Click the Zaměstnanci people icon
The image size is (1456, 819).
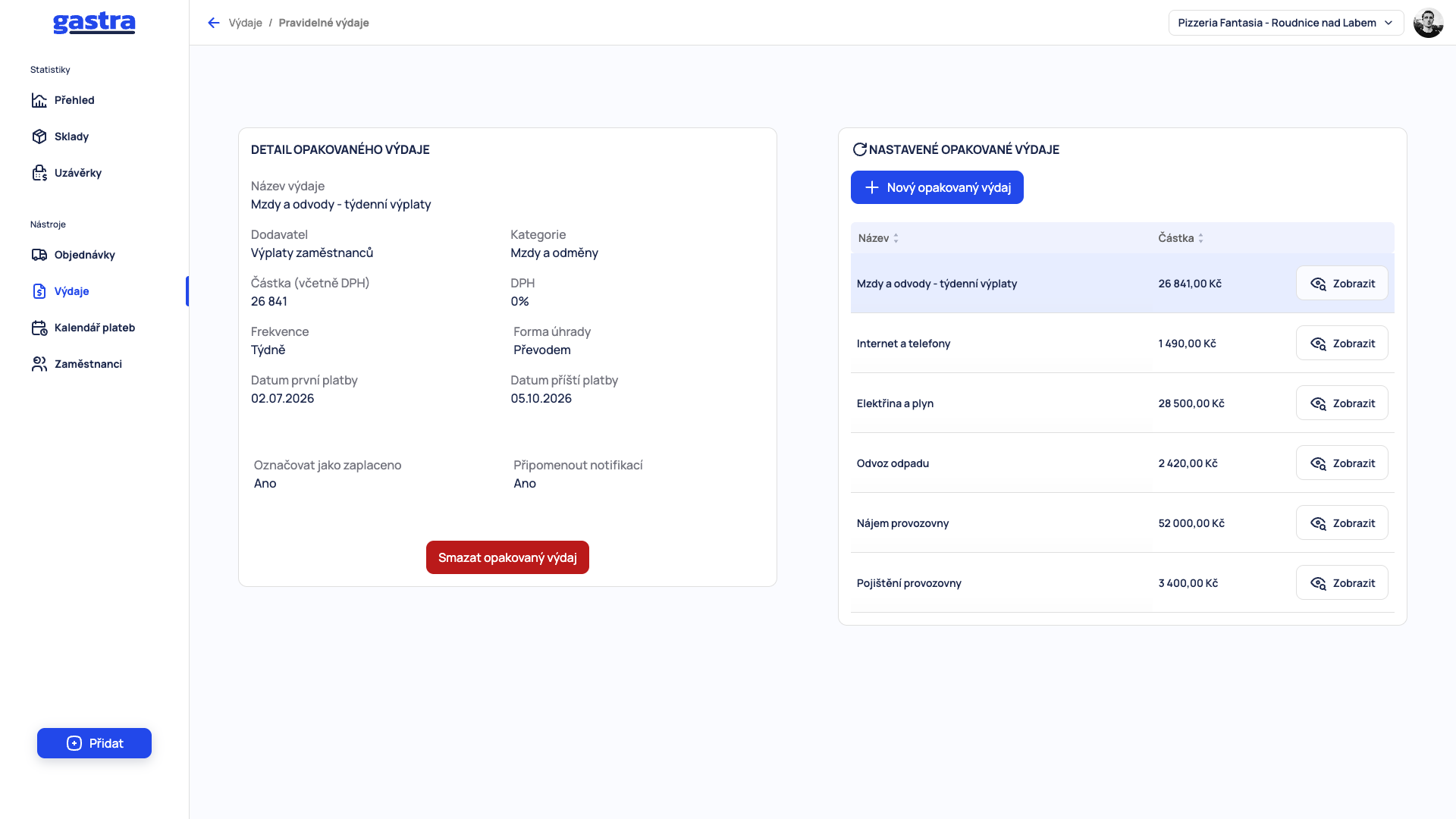[39, 364]
